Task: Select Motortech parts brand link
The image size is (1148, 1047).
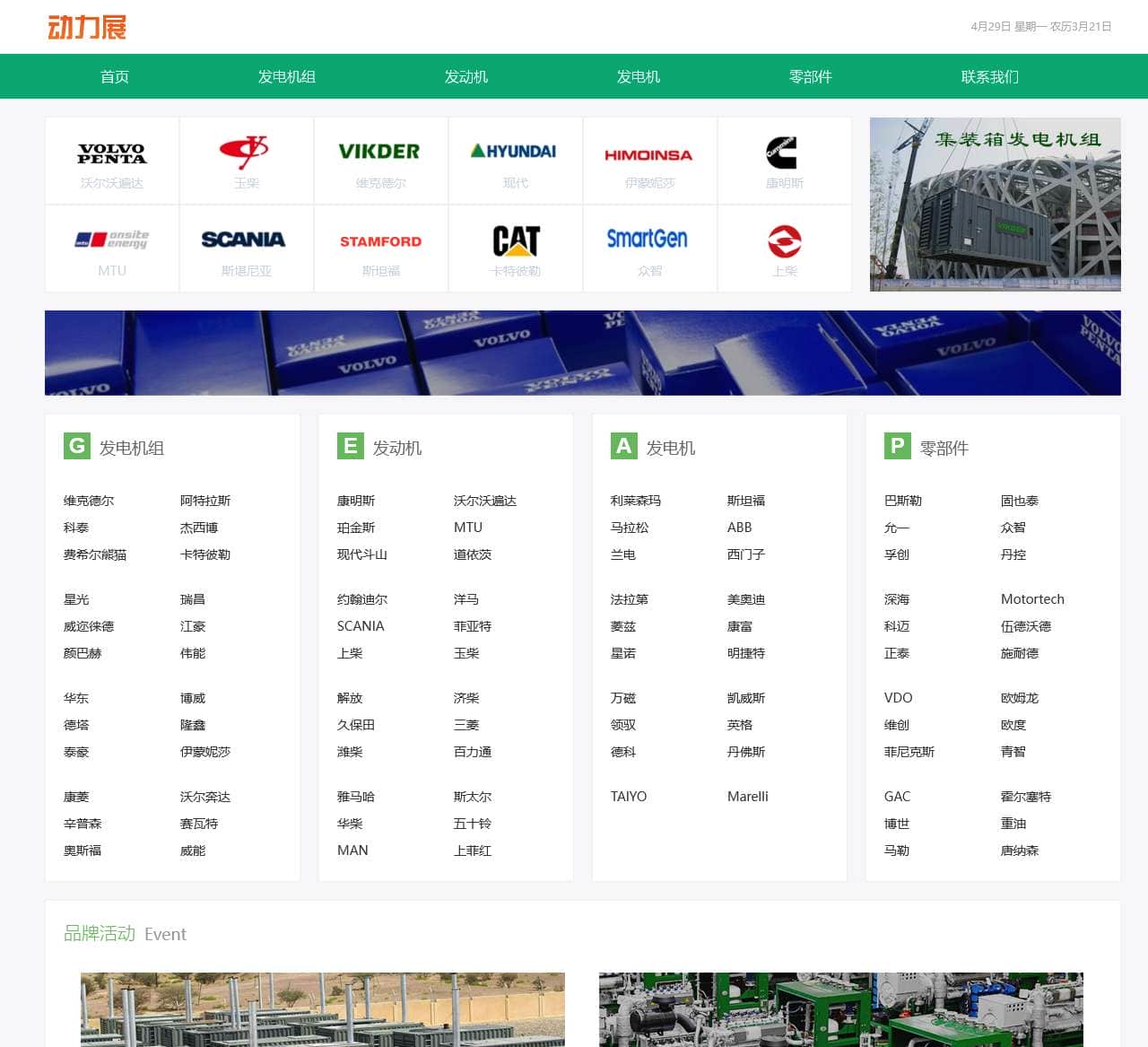Action: tap(1032, 599)
